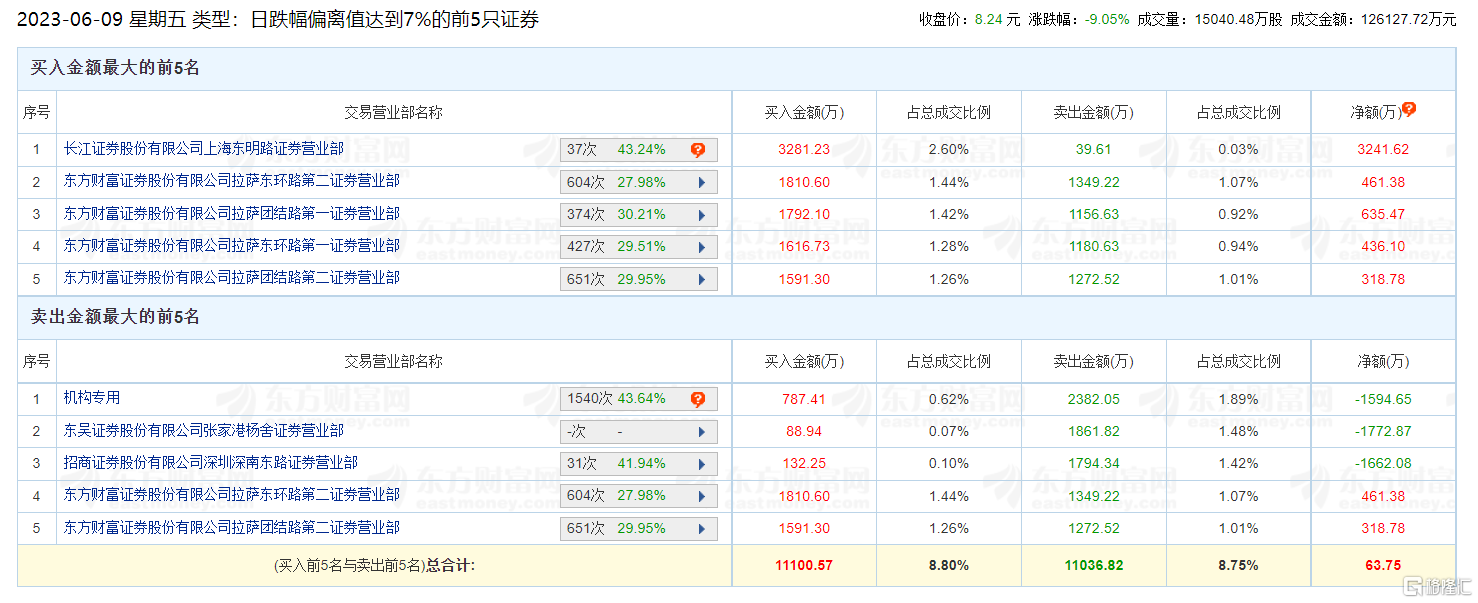Click the sell amount 39.61
Screen dimensions: 1478x603
(x=1094, y=150)
